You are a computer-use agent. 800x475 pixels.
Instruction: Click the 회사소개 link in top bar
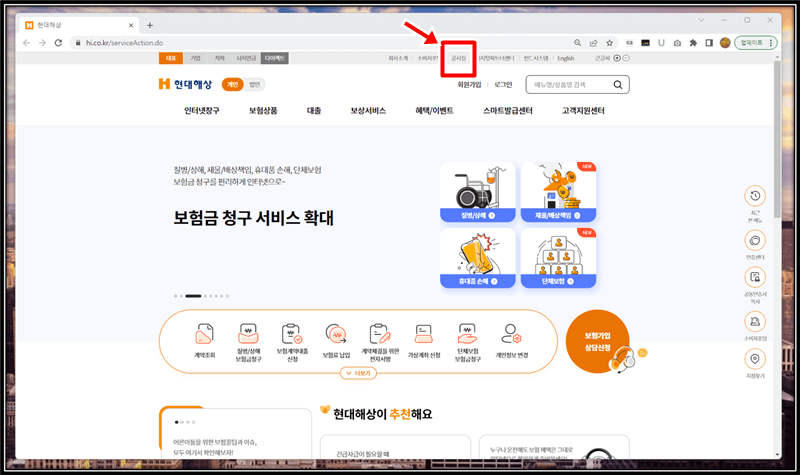coord(398,58)
